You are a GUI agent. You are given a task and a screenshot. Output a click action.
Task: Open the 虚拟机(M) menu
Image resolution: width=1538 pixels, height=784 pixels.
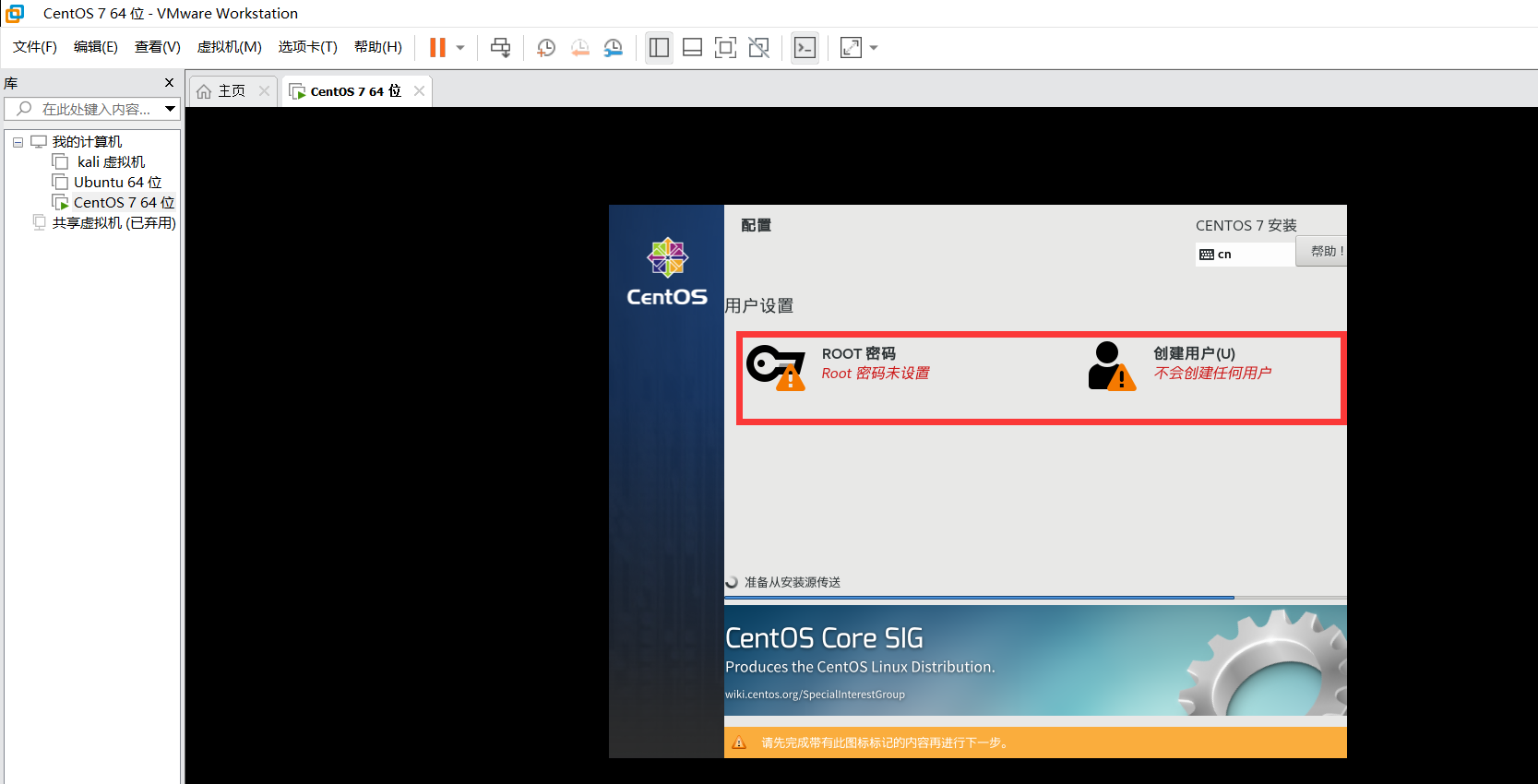pos(230,47)
